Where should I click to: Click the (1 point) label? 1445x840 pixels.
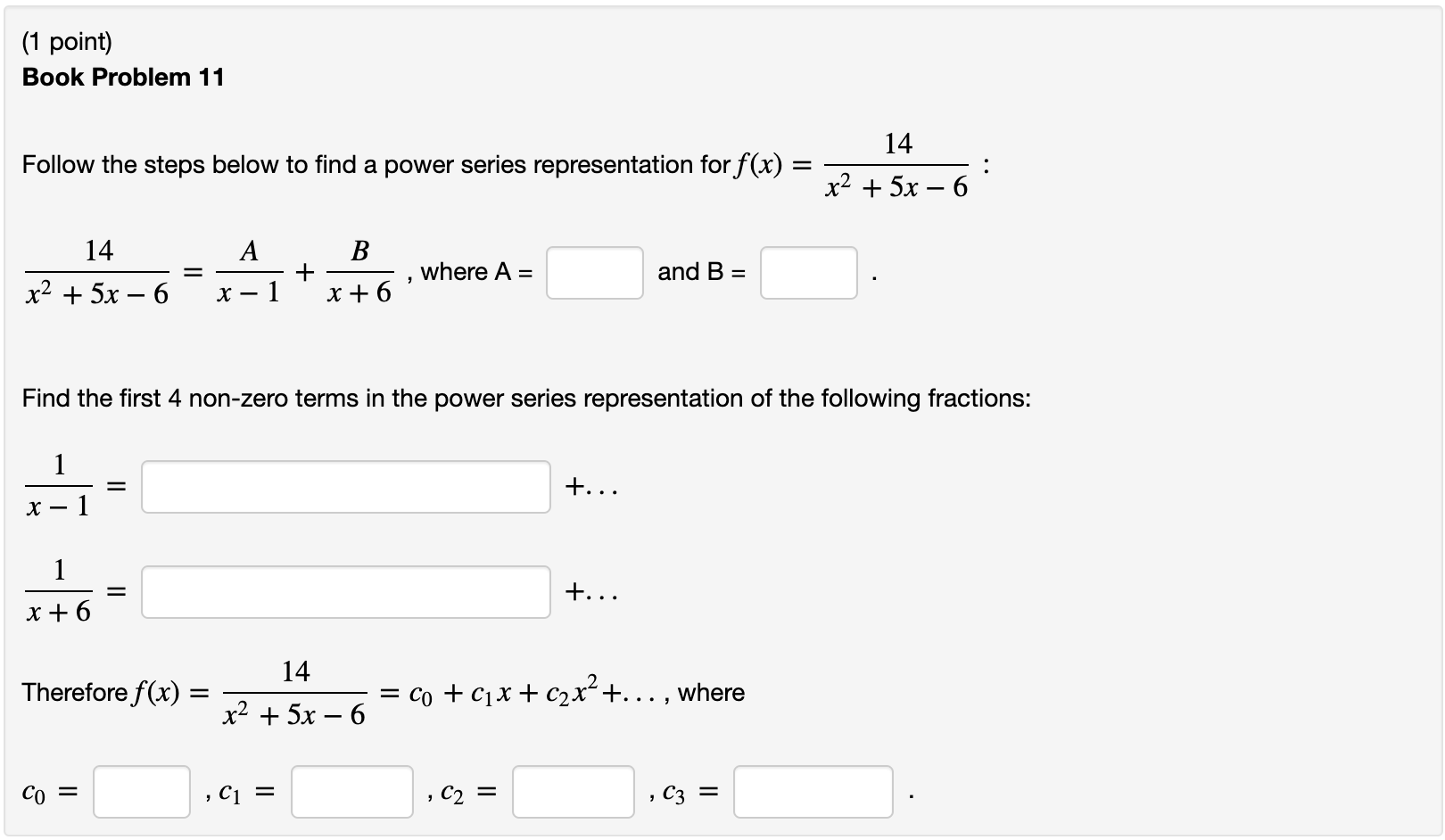tap(67, 41)
